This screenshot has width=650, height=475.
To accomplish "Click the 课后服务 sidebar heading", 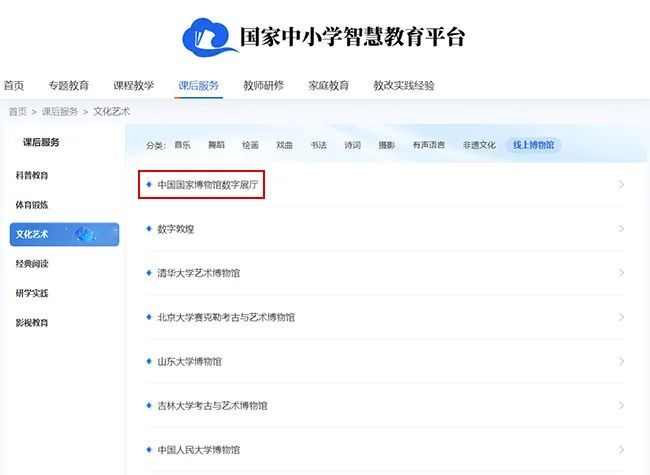I will point(41,143).
